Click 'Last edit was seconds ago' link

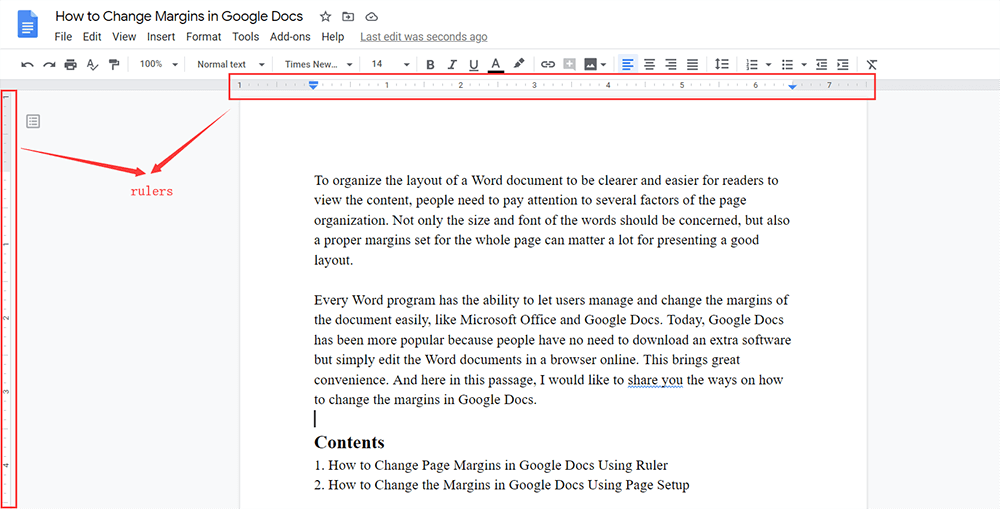(x=423, y=37)
